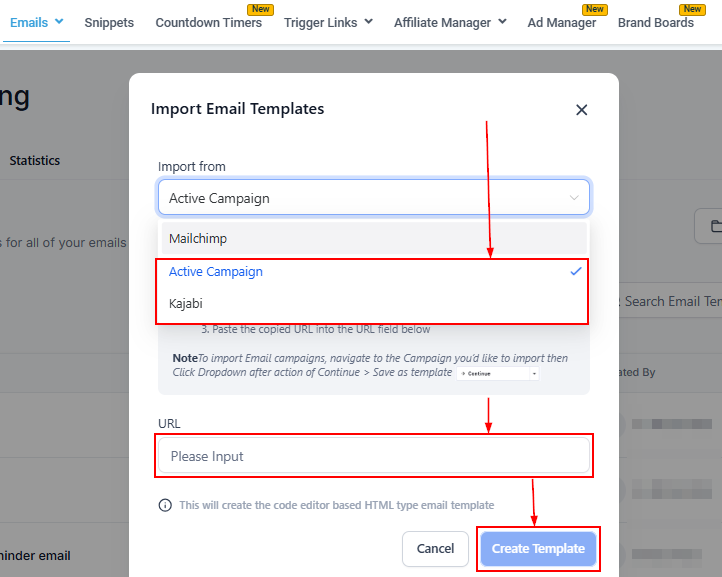Switch to Brand Boards tab
722x577 pixels.
tap(655, 22)
